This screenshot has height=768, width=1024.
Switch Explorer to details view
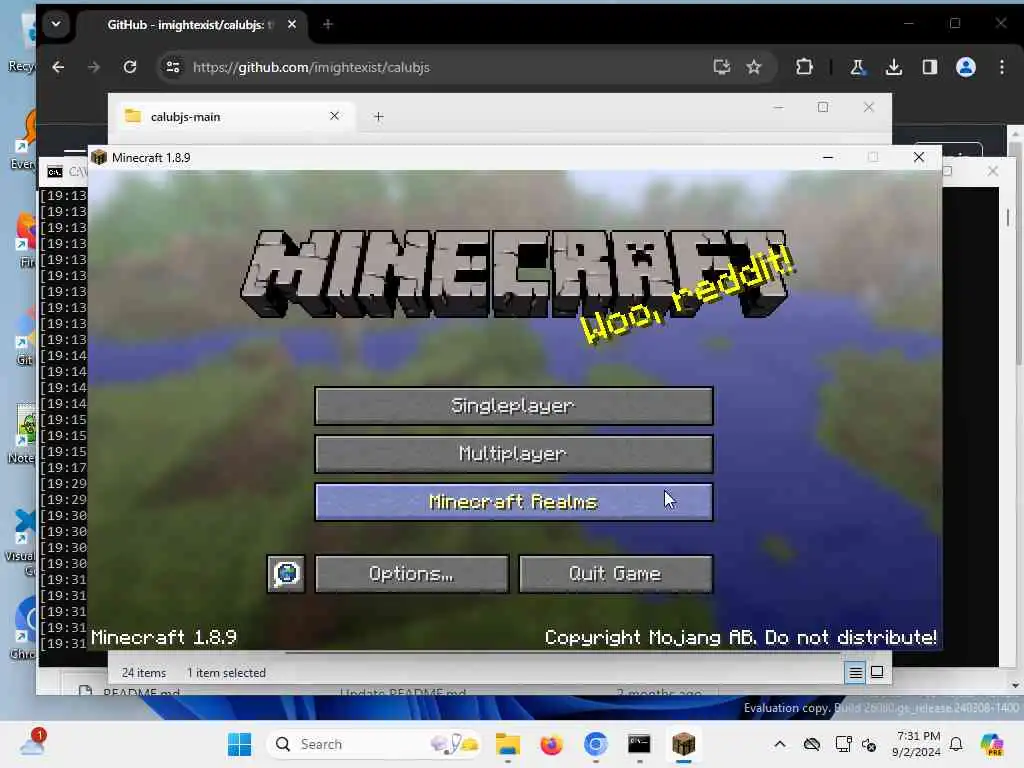click(856, 672)
